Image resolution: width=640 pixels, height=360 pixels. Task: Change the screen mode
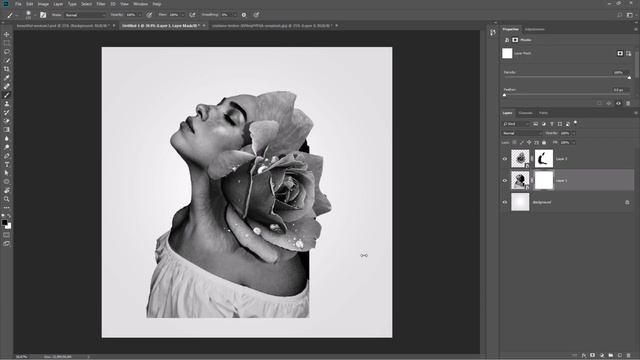pos(7,243)
